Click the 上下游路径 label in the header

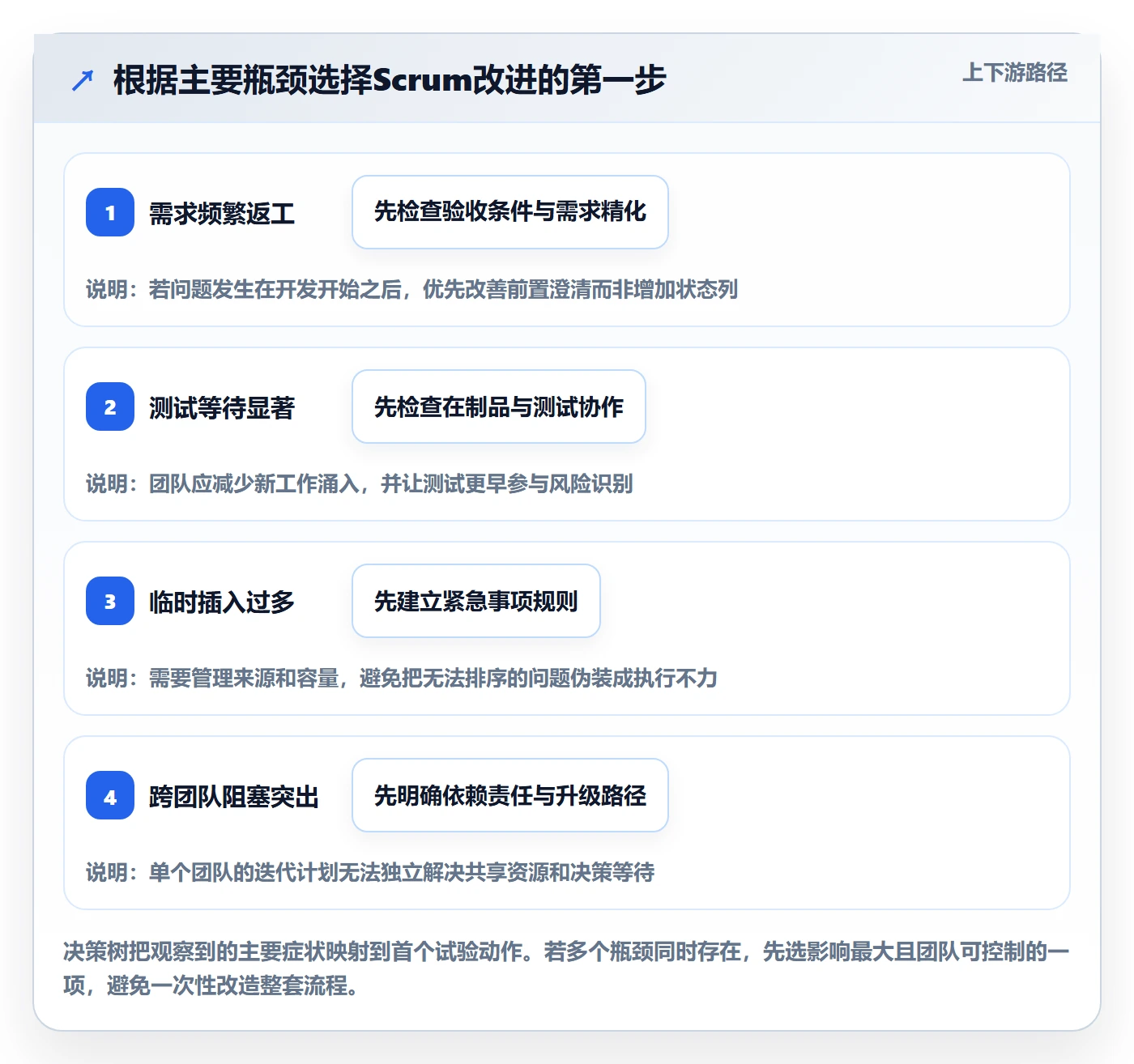(1015, 73)
